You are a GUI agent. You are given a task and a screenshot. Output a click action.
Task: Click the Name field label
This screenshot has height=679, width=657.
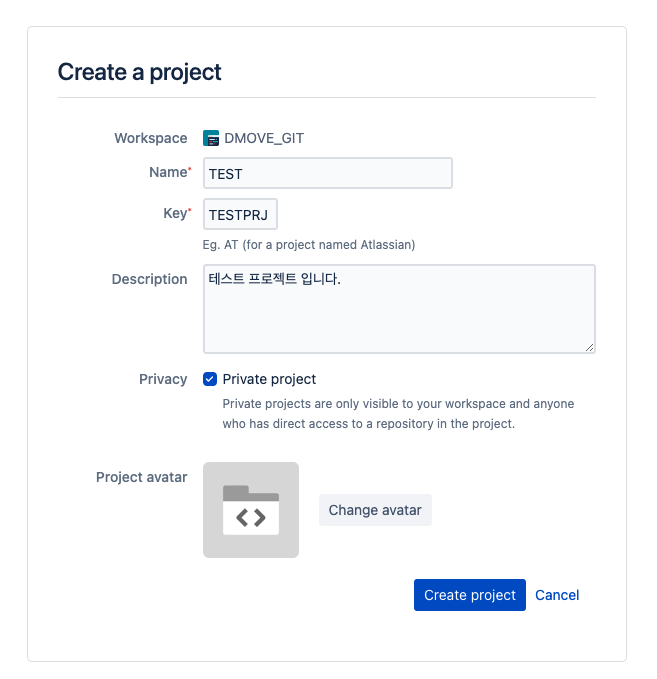click(x=167, y=172)
